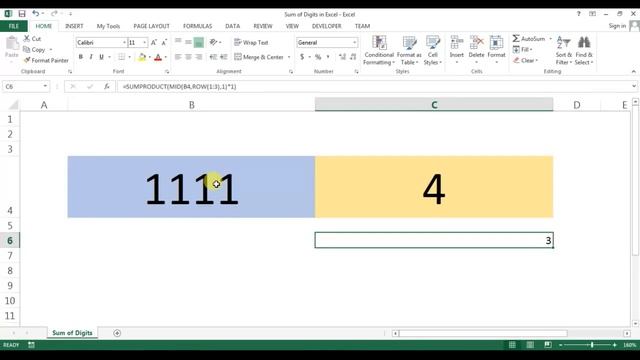The height and width of the screenshot is (360, 640).
Task: Collapse the ribbon with chevron arrow
Action: tap(633, 71)
